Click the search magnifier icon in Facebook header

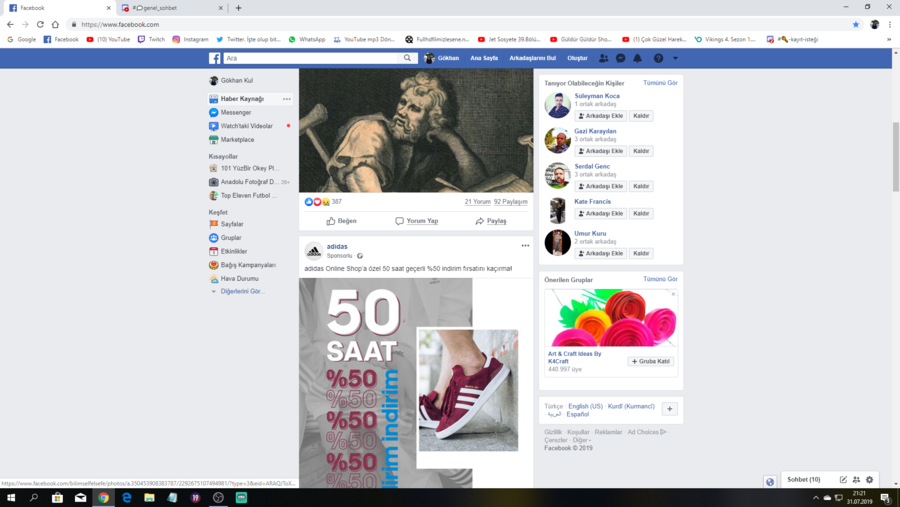pyautogui.click(x=407, y=58)
